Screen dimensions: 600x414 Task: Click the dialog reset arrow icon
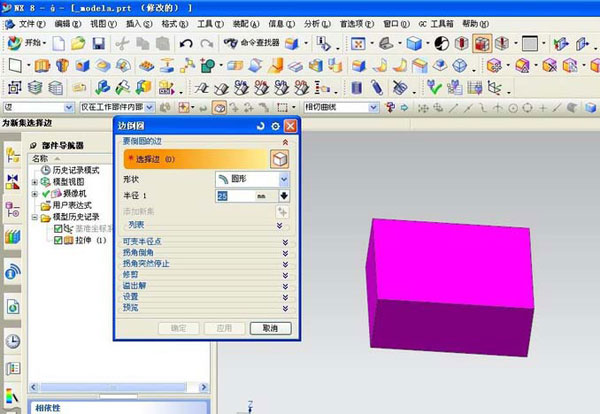pyautogui.click(x=260, y=126)
